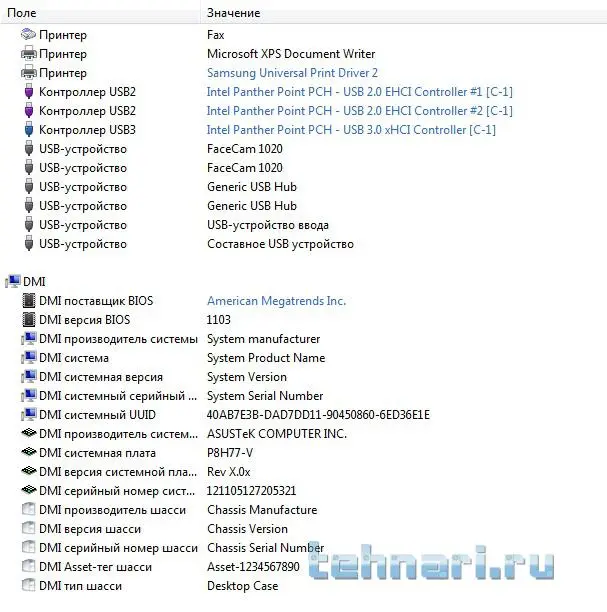Click board icon for serial 121105127205321 row
The width and height of the screenshot is (607, 612).
pos(29,490)
